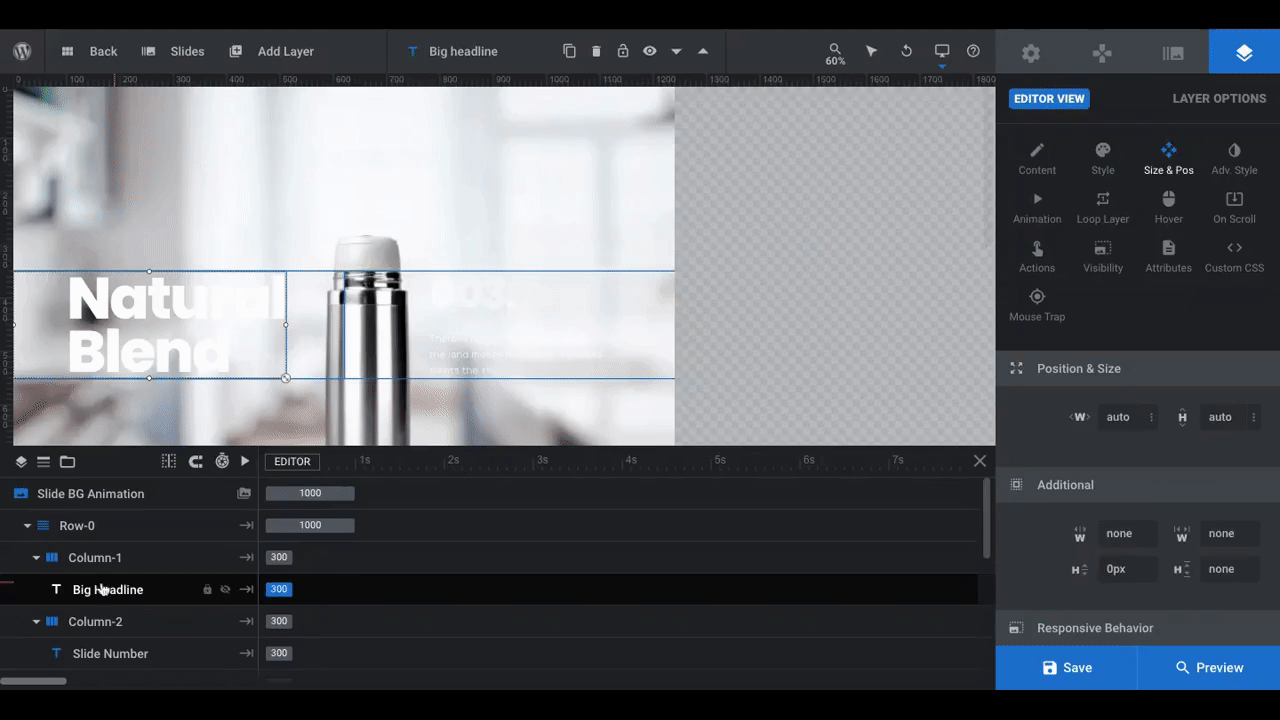
Task: Open the Loop Layer settings
Action: click(1103, 207)
